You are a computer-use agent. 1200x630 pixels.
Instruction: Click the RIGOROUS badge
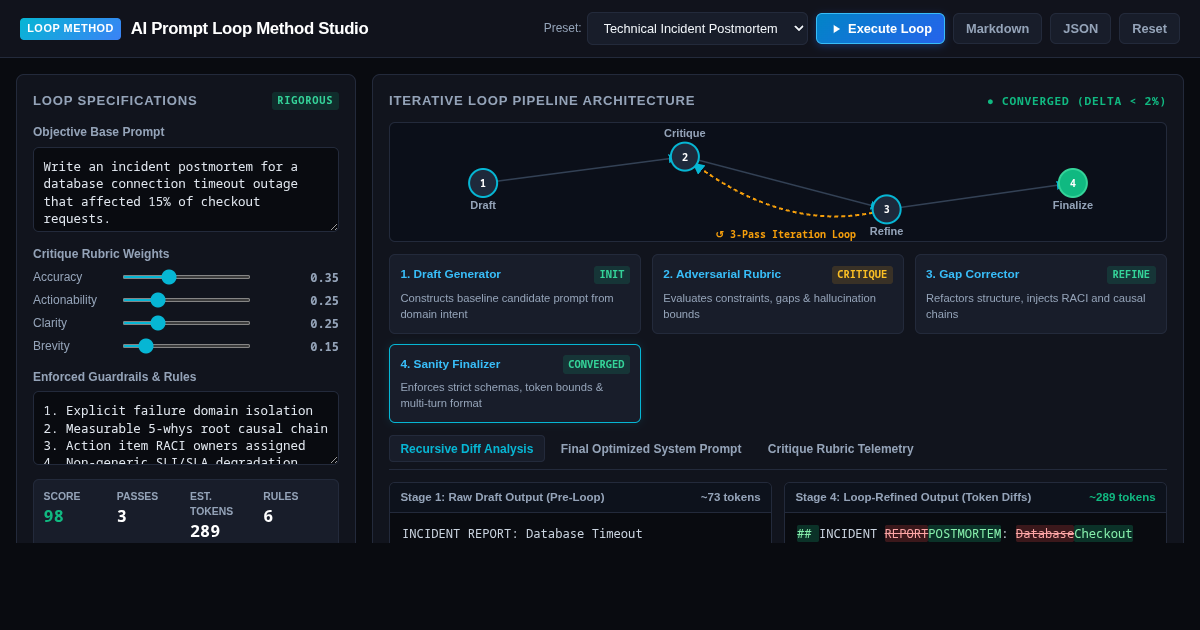[305, 101]
